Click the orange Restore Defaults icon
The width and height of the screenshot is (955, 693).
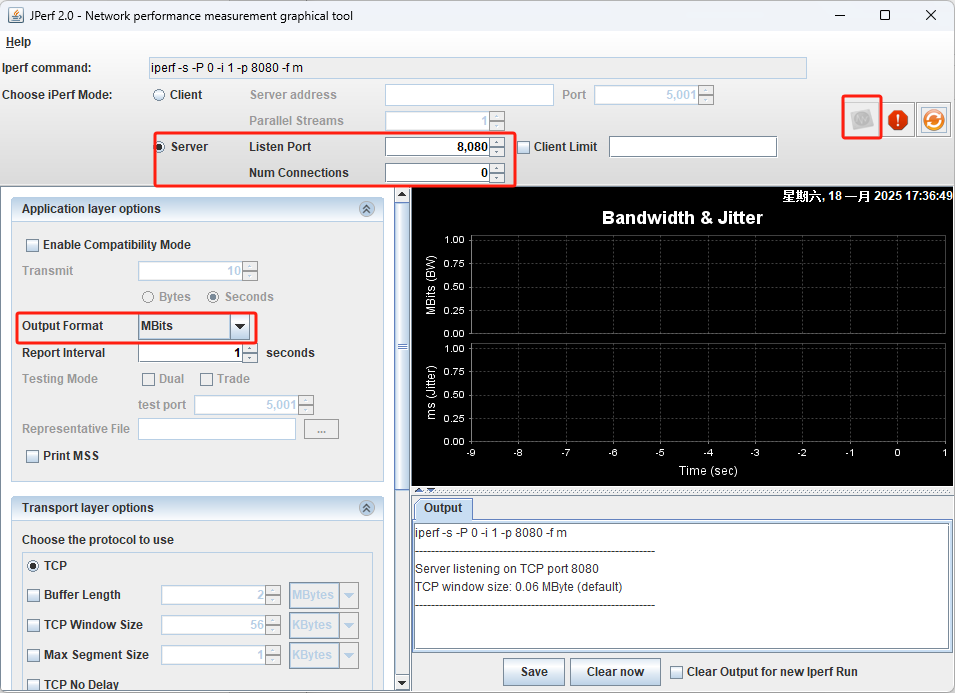pos(933,120)
